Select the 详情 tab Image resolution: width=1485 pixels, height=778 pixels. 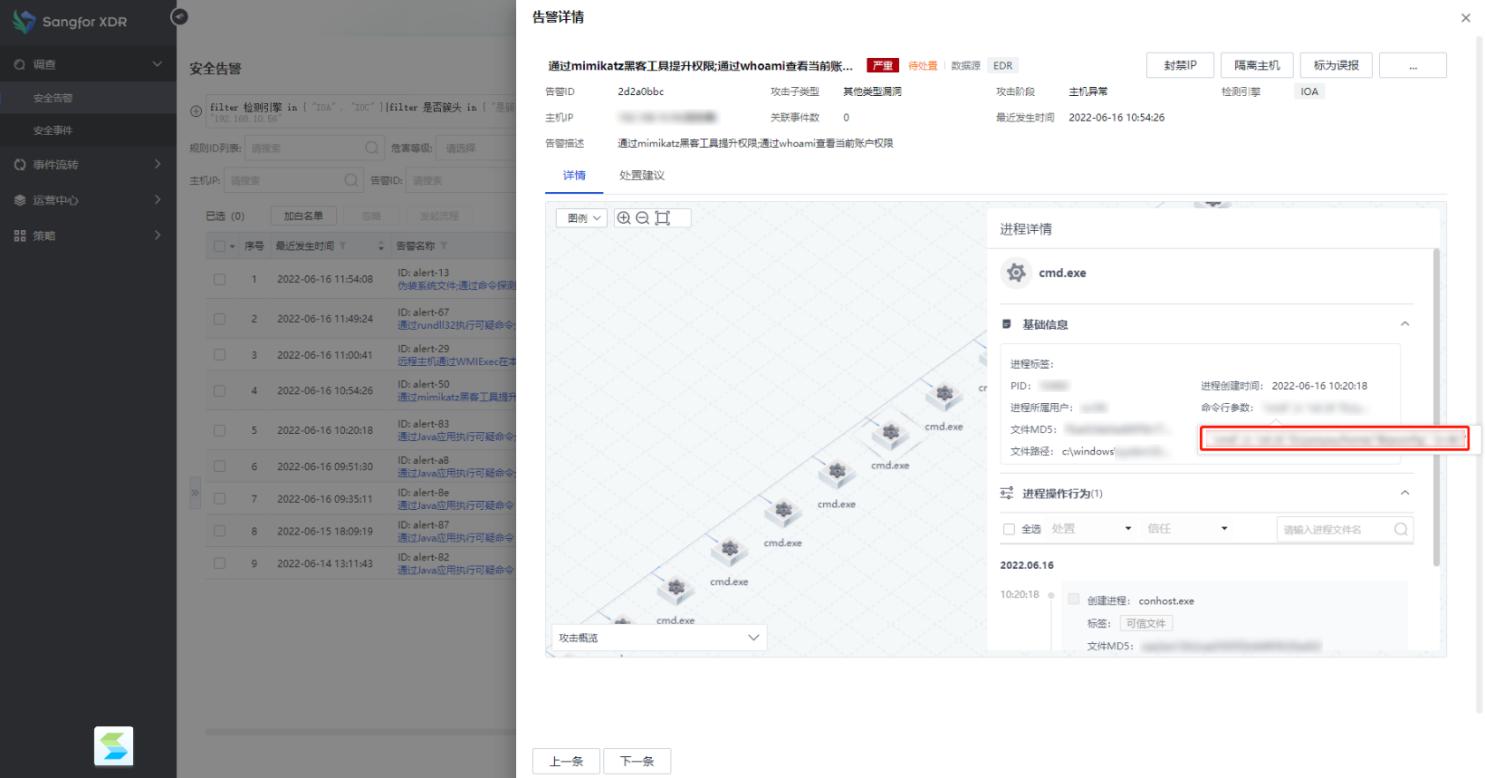574,175
